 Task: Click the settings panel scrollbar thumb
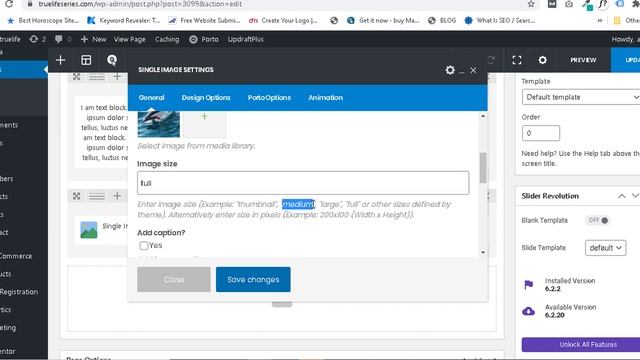click(483, 168)
